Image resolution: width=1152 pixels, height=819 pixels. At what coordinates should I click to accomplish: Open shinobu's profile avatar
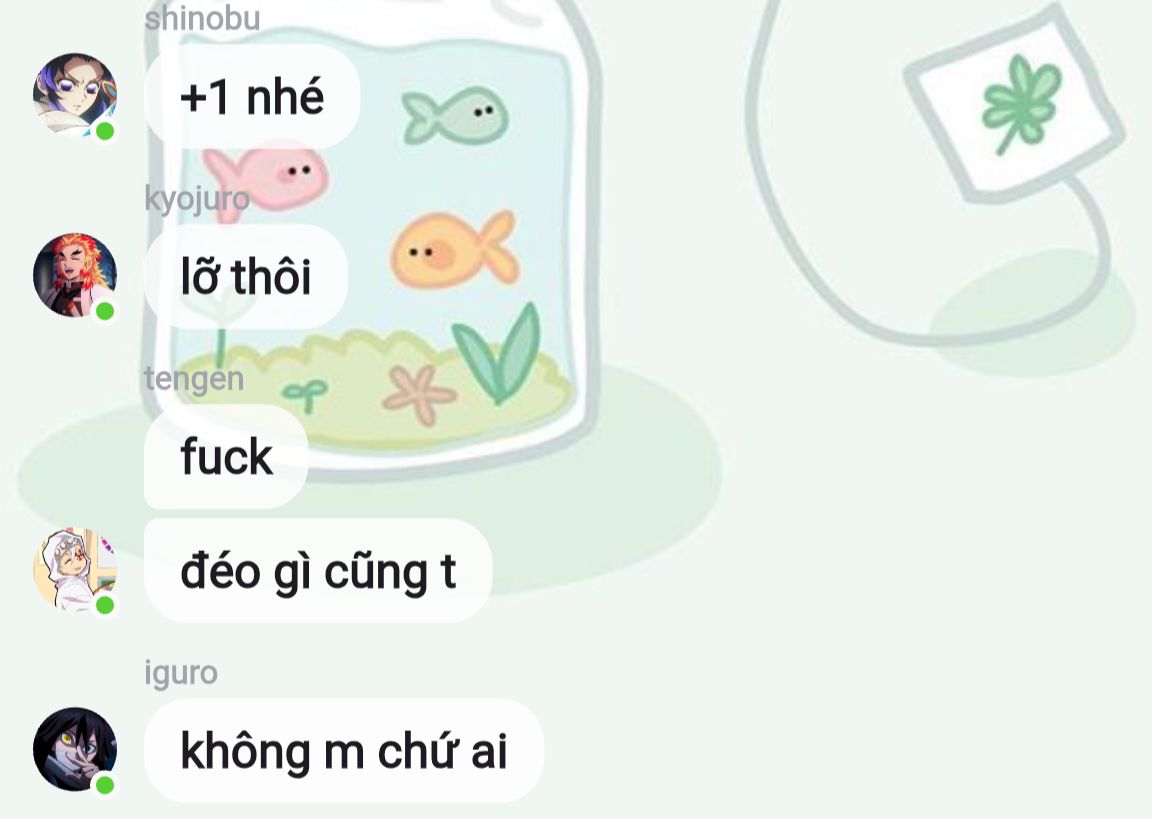click(75, 95)
